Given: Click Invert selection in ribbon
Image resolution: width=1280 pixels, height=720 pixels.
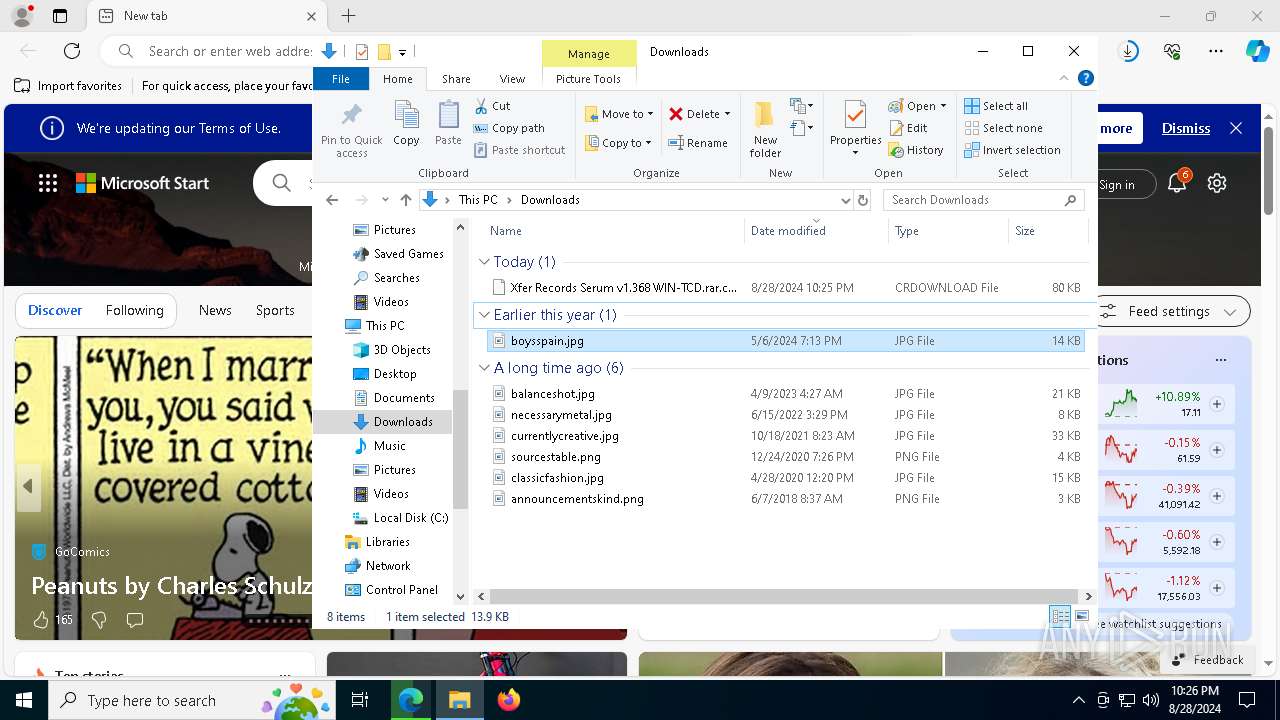Looking at the screenshot, I should coord(1012,150).
